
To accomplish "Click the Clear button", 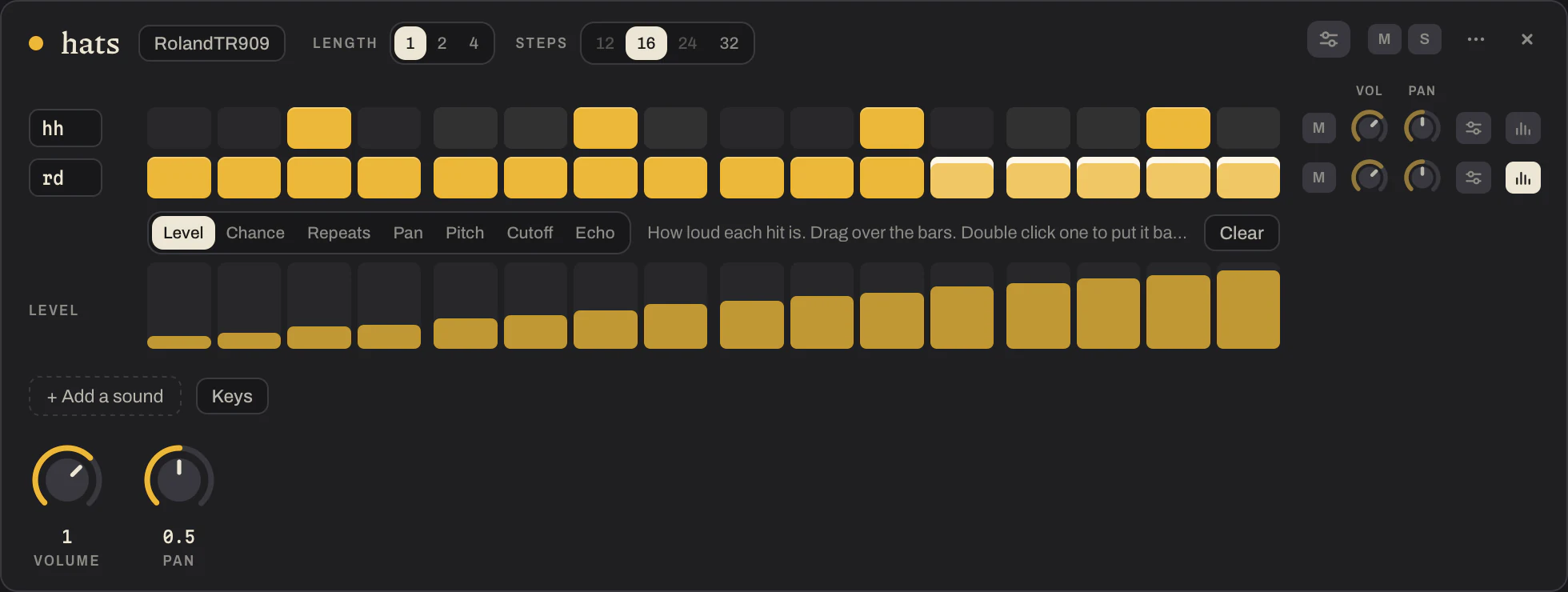I will [x=1242, y=233].
